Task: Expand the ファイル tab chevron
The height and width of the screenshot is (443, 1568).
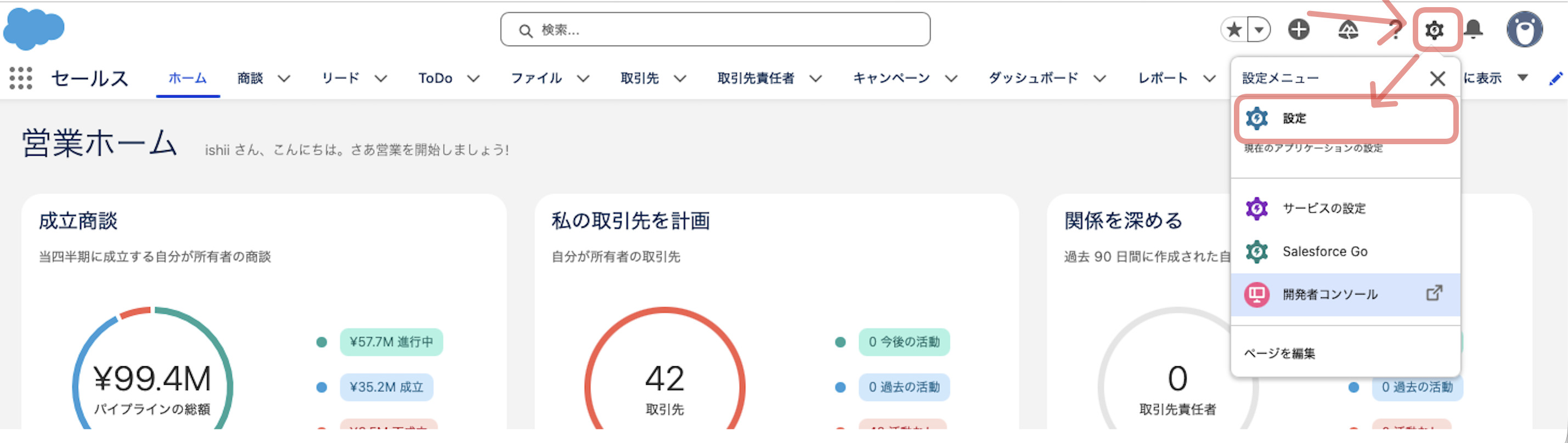Action: (583, 78)
